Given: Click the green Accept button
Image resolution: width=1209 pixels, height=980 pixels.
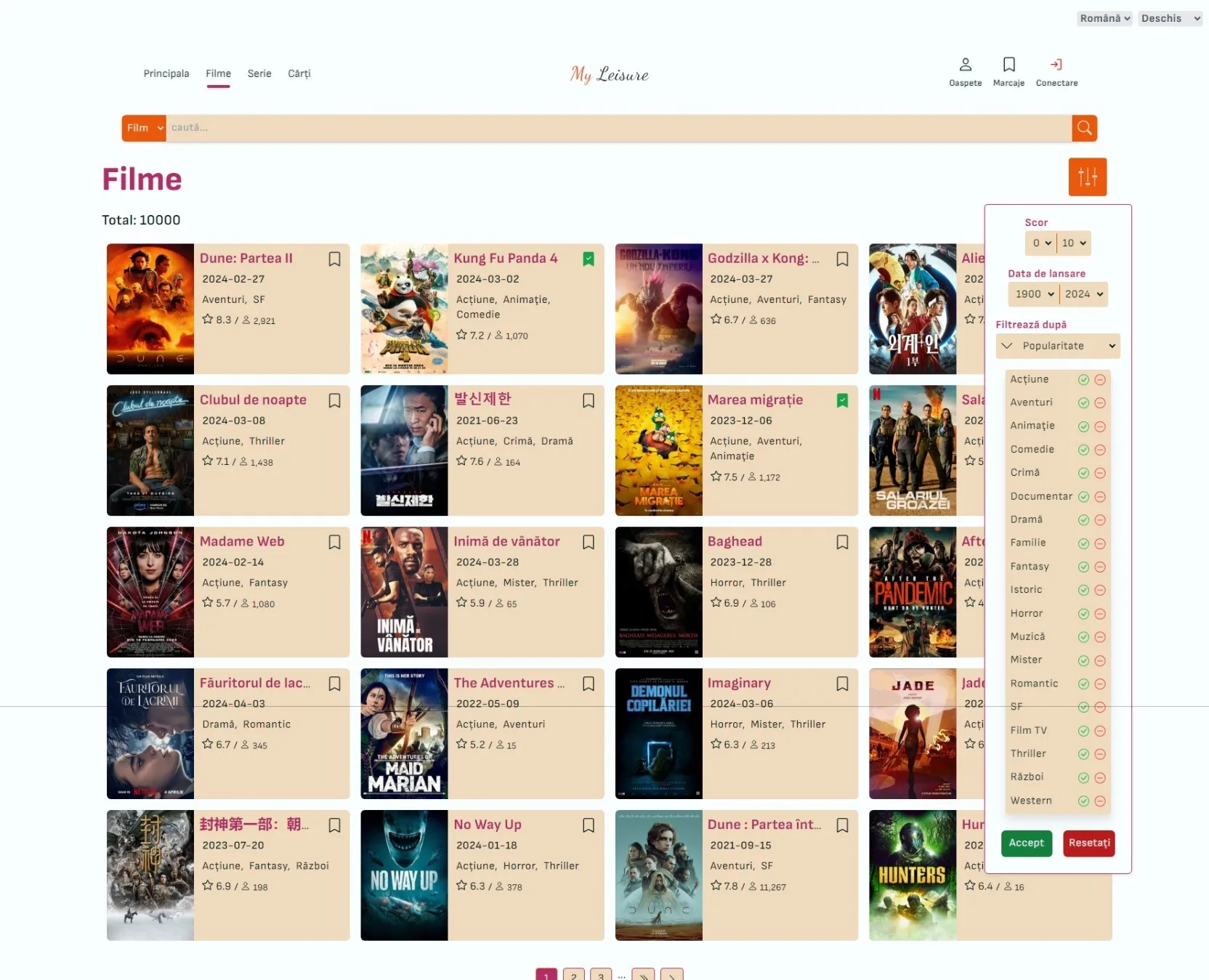Looking at the screenshot, I should (x=1026, y=843).
